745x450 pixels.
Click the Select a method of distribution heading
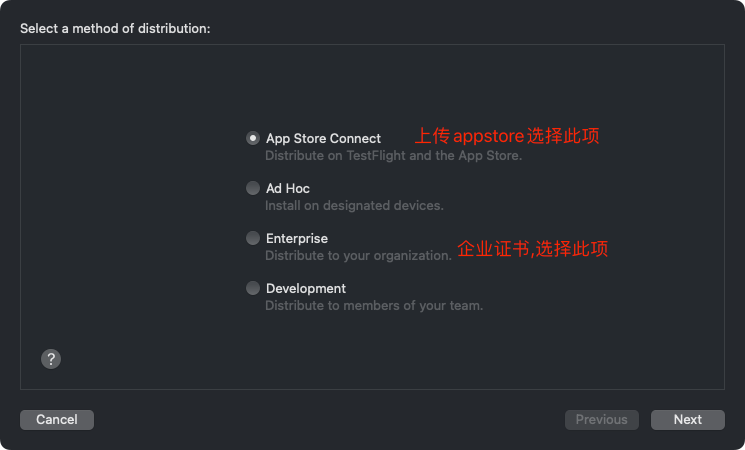point(115,29)
